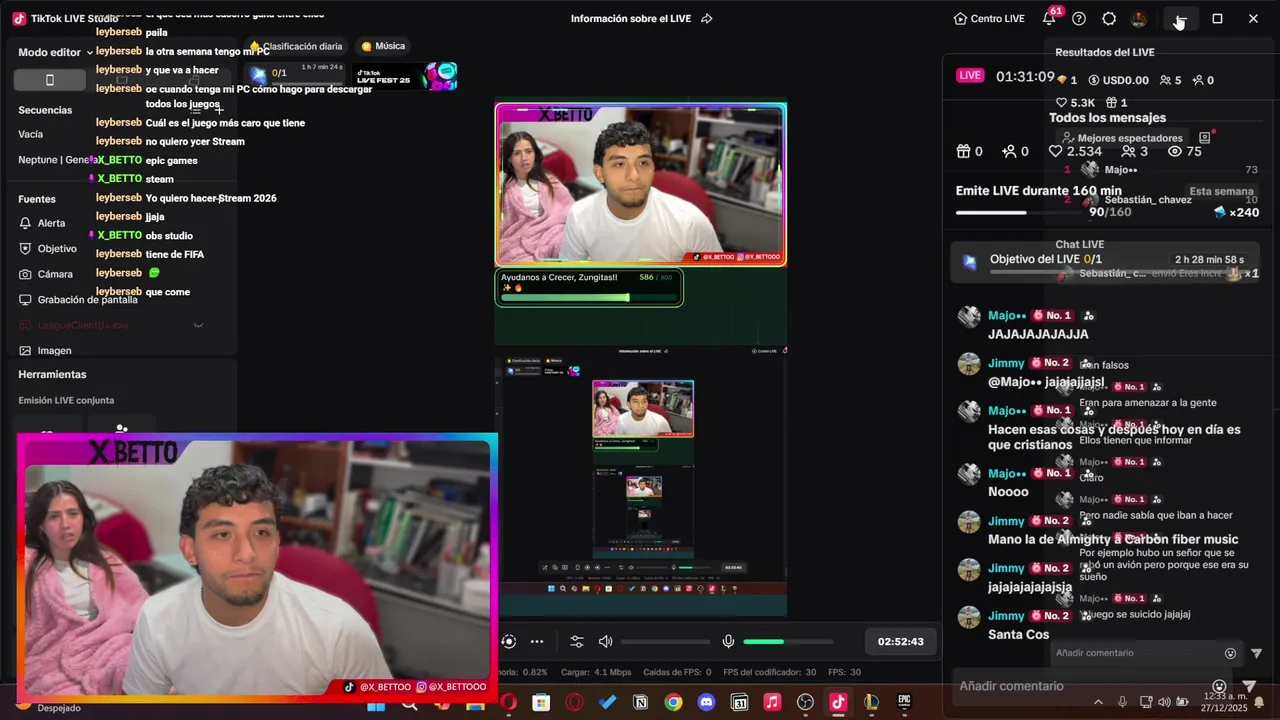Open Mejores espectadores panel
Viewport: 1280px width, 720px height.
point(1122,138)
